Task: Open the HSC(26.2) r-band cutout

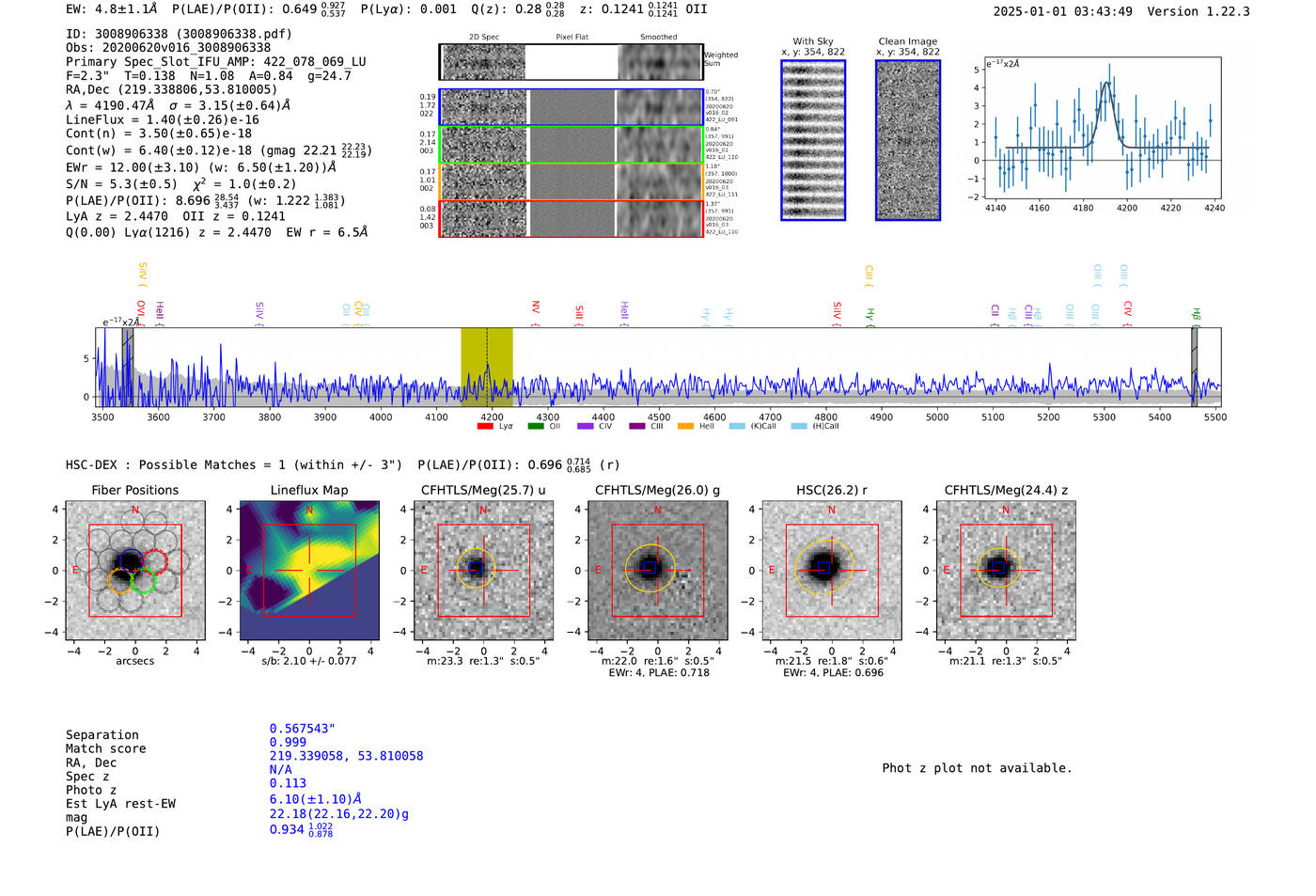Action: click(x=832, y=571)
